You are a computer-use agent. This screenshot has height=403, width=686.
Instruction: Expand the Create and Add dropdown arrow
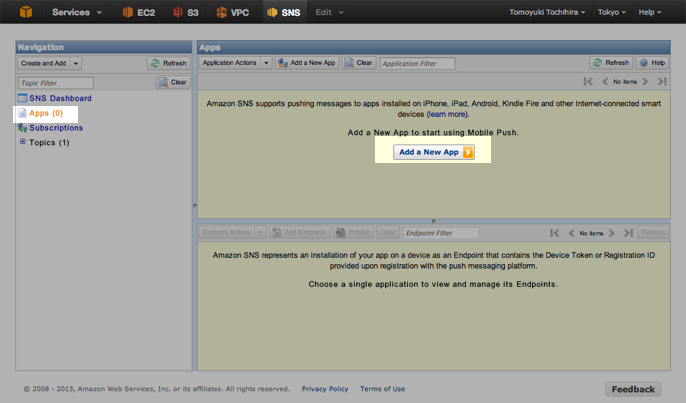coord(76,63)
